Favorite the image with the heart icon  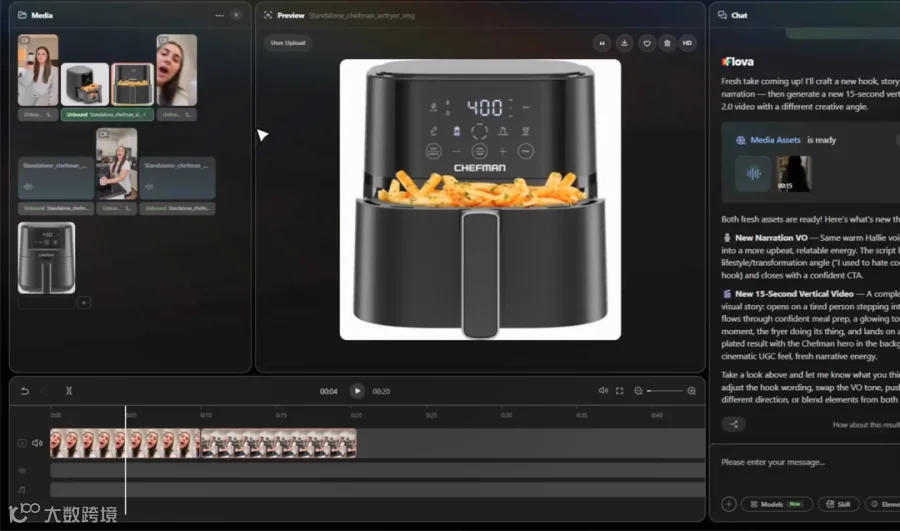[x=646, y=43]
